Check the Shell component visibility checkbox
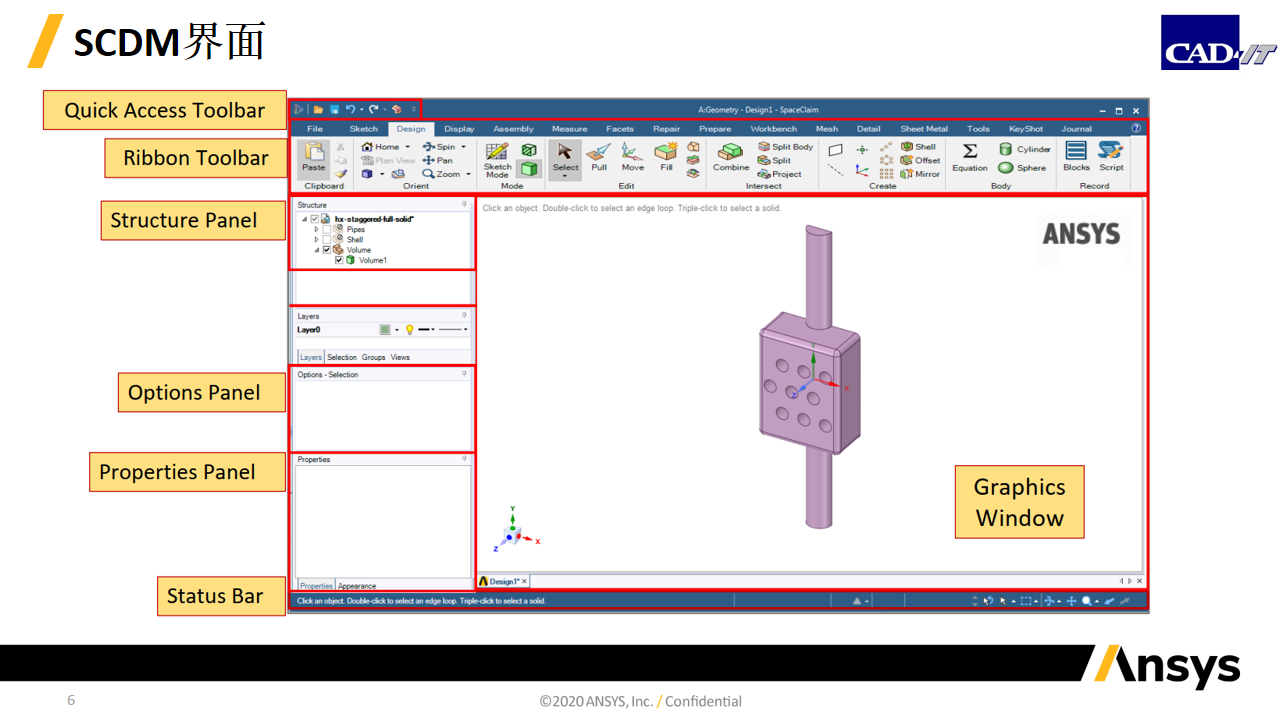Viewport: 1280px width, 720px height. 326,239
